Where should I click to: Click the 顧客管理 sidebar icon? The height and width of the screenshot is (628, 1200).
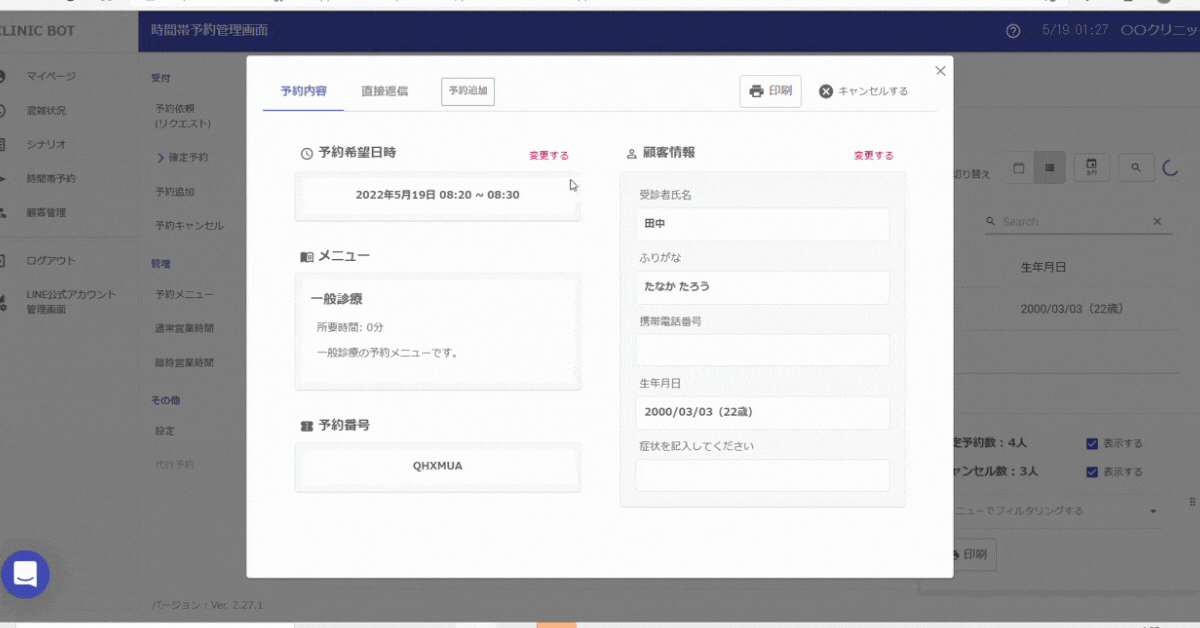(x=3, y=213)
